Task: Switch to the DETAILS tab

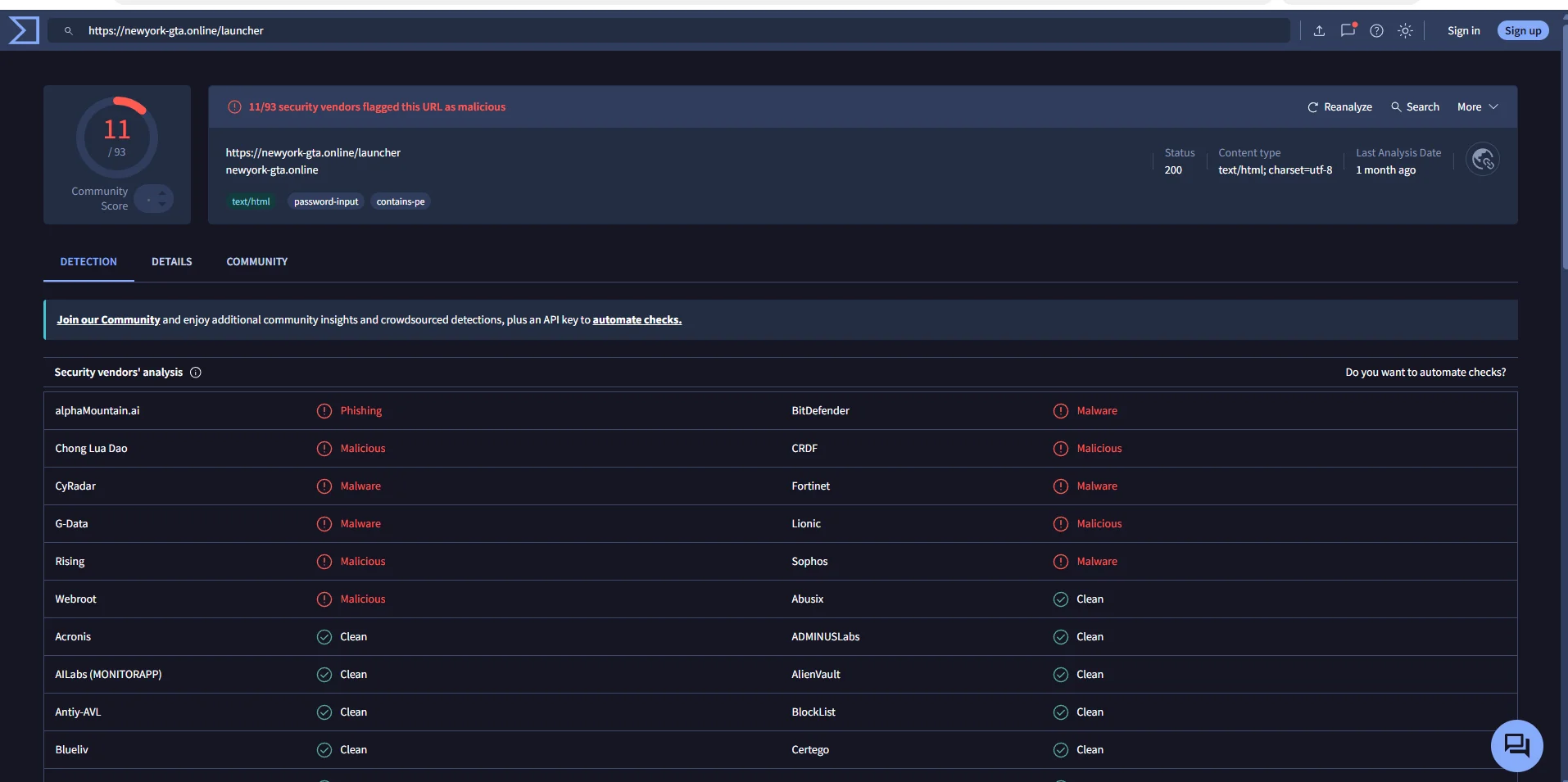Action: [172, 262]
